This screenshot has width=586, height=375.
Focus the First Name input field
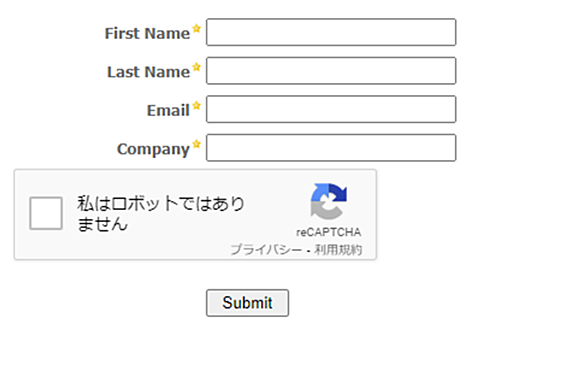point(331,32)
